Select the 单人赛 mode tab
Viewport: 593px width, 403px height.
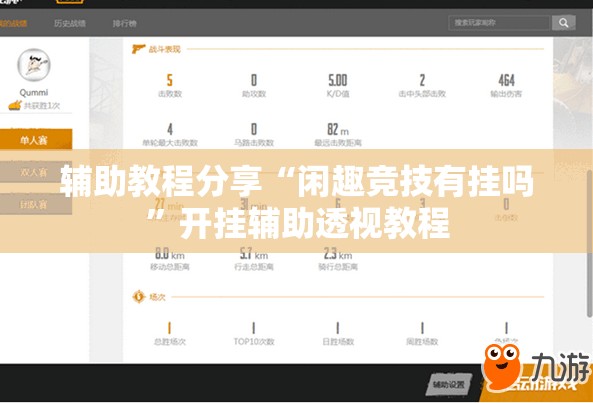pyautogui.click(x=36, y=140)
